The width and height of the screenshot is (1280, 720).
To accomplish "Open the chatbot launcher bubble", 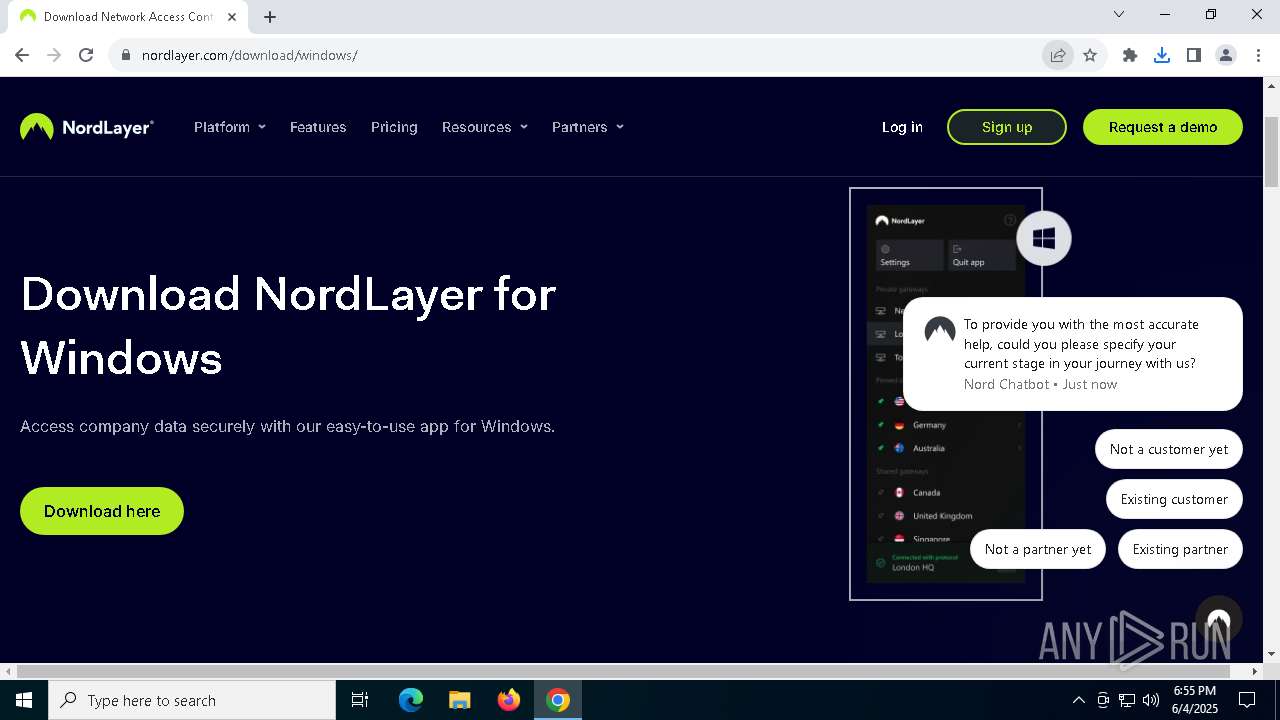I will (x=1218, y=620).
